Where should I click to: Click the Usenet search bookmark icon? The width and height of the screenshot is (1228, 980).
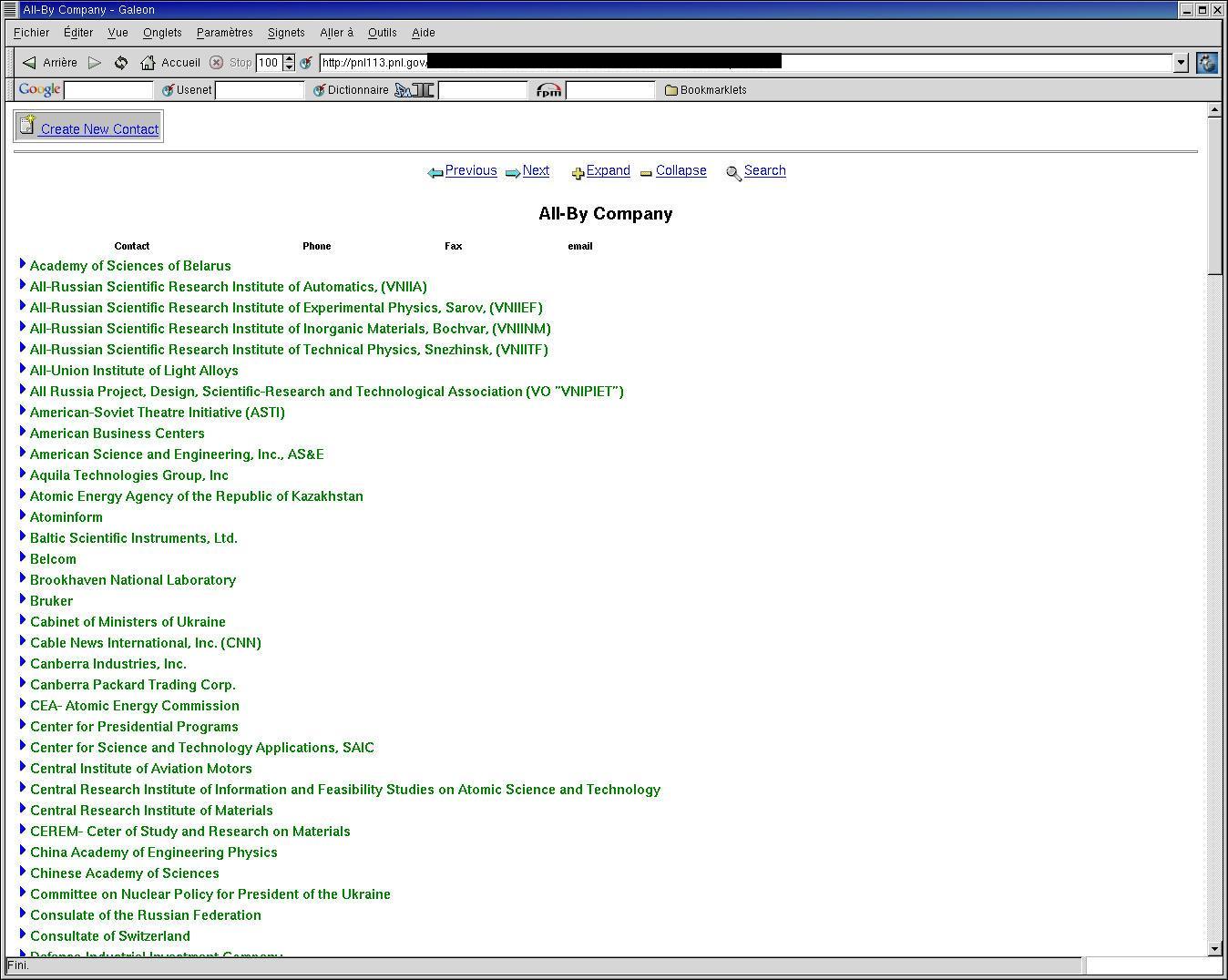(x=168, y=90)
